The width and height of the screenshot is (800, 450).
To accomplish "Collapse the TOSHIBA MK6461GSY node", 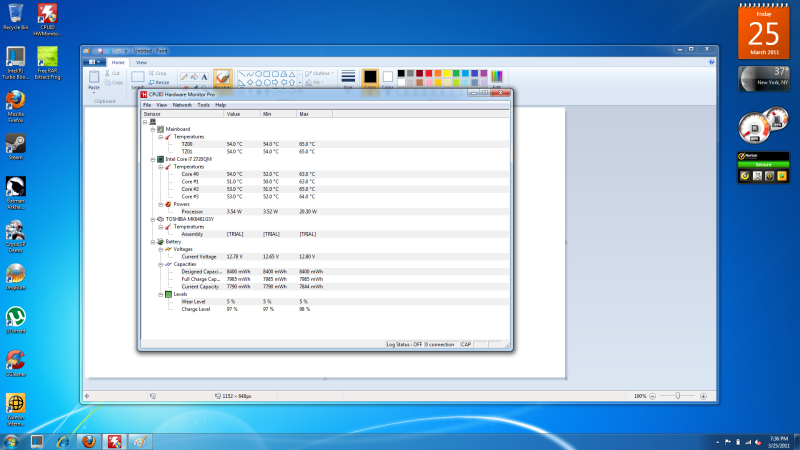I will [153, 219].
